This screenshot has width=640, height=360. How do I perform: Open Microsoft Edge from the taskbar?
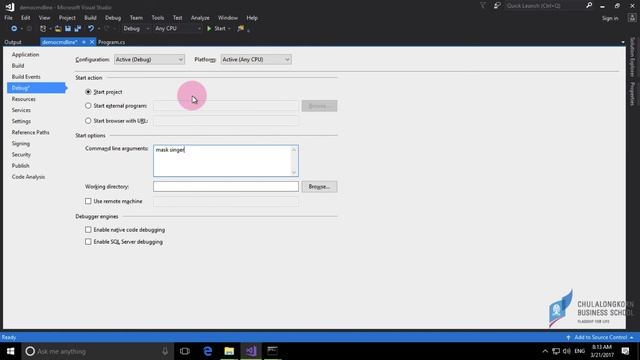point(207,351)
